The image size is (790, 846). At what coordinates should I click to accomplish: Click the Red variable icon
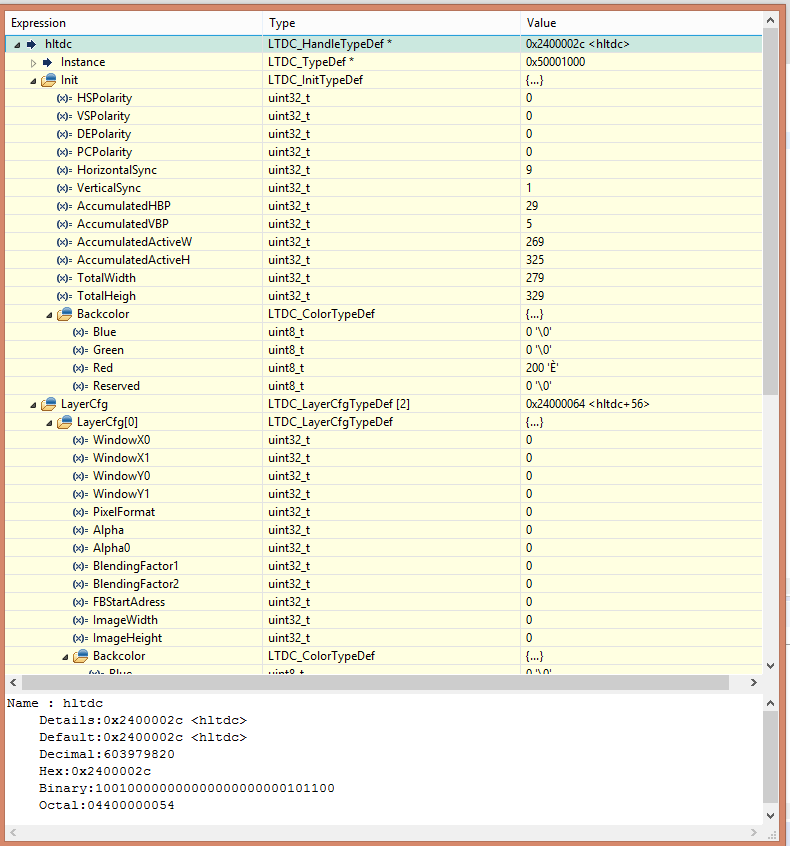(80, 368)
